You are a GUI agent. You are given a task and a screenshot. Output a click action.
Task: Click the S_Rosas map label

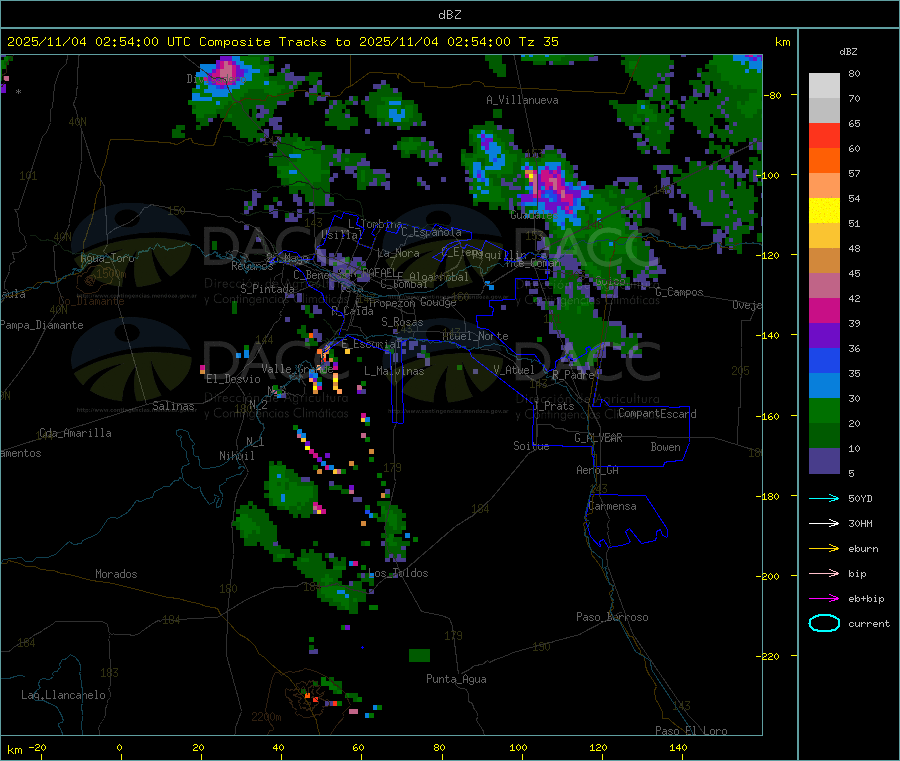tap(402, 322)
